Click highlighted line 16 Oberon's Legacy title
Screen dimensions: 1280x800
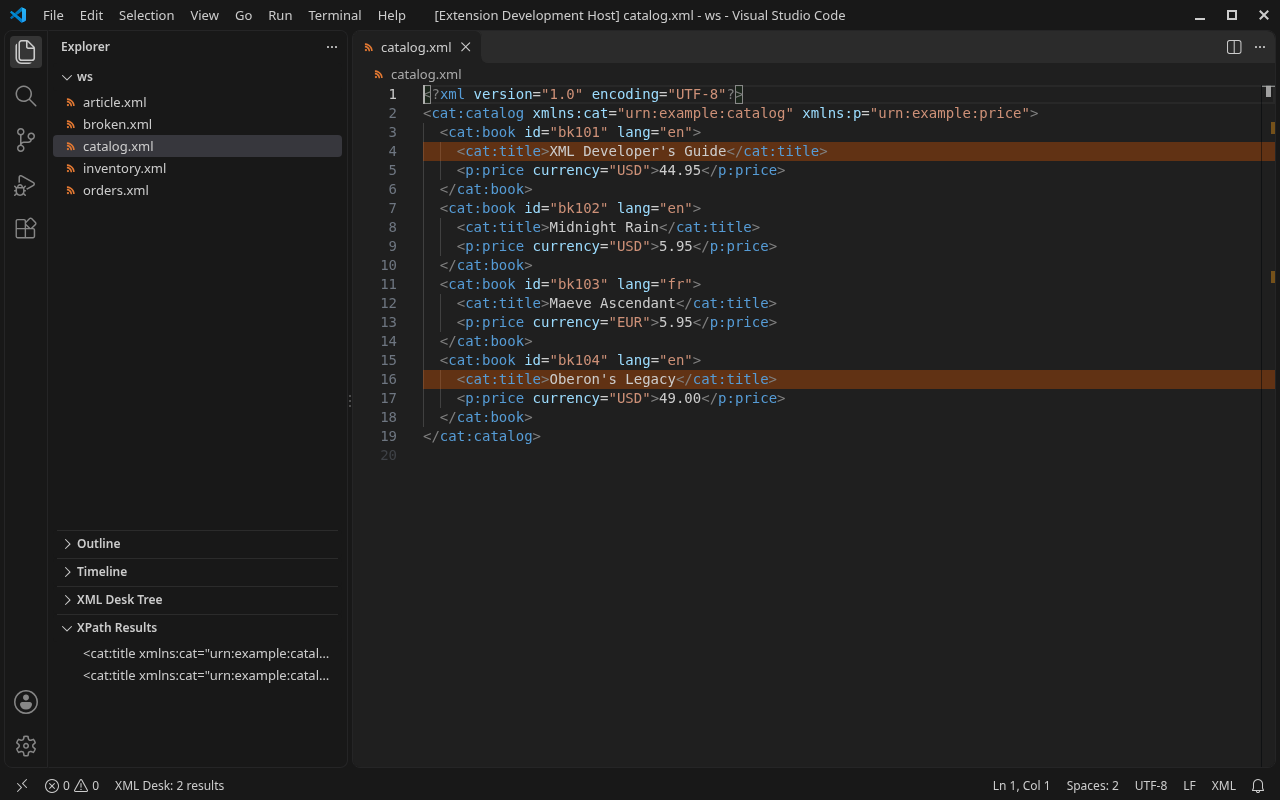coord(849,379)
